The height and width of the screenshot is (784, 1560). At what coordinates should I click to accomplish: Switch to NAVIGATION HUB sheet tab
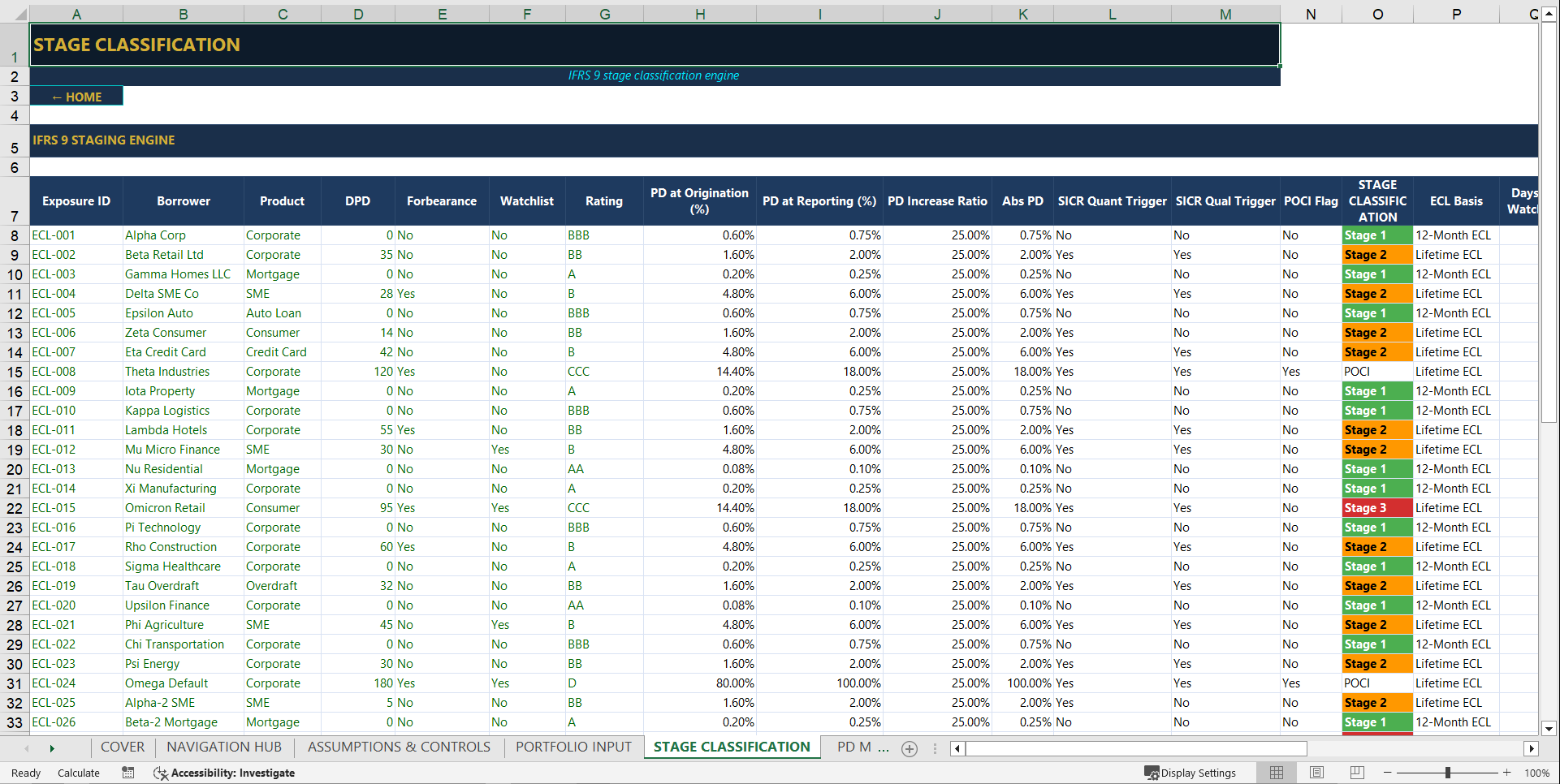pyautogui.click(x=224, y=747)
